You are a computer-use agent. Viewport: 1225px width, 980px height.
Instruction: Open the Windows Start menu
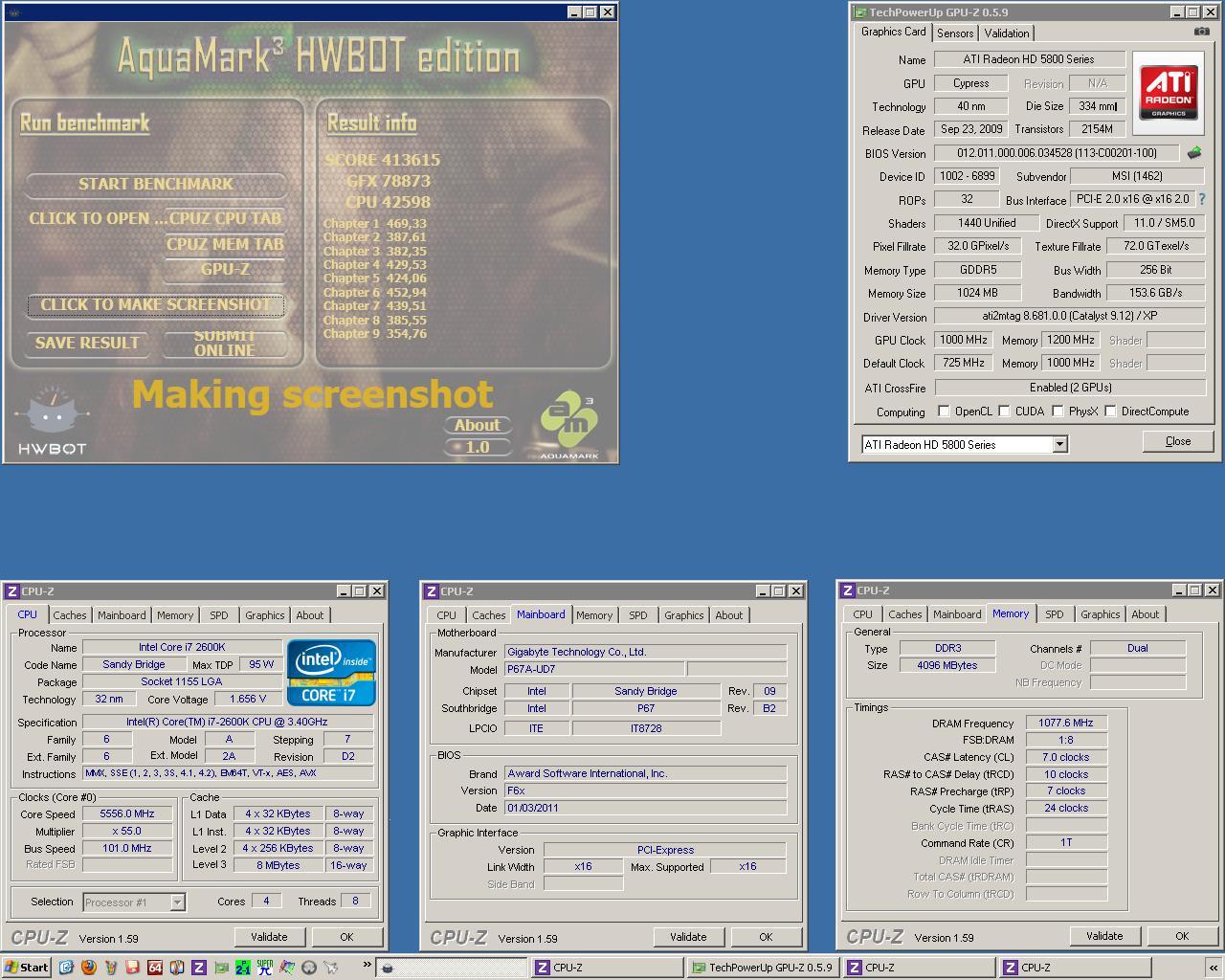tap(26, 968)
